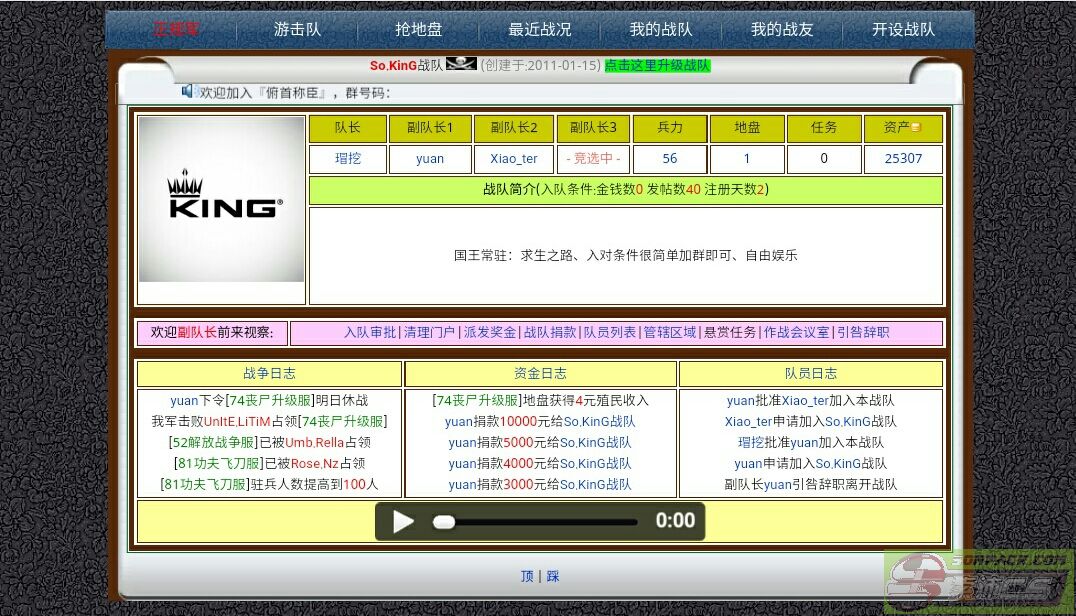Click 开设战队 in the top menu
The image size is (1076, 616).
coord(903,29)
